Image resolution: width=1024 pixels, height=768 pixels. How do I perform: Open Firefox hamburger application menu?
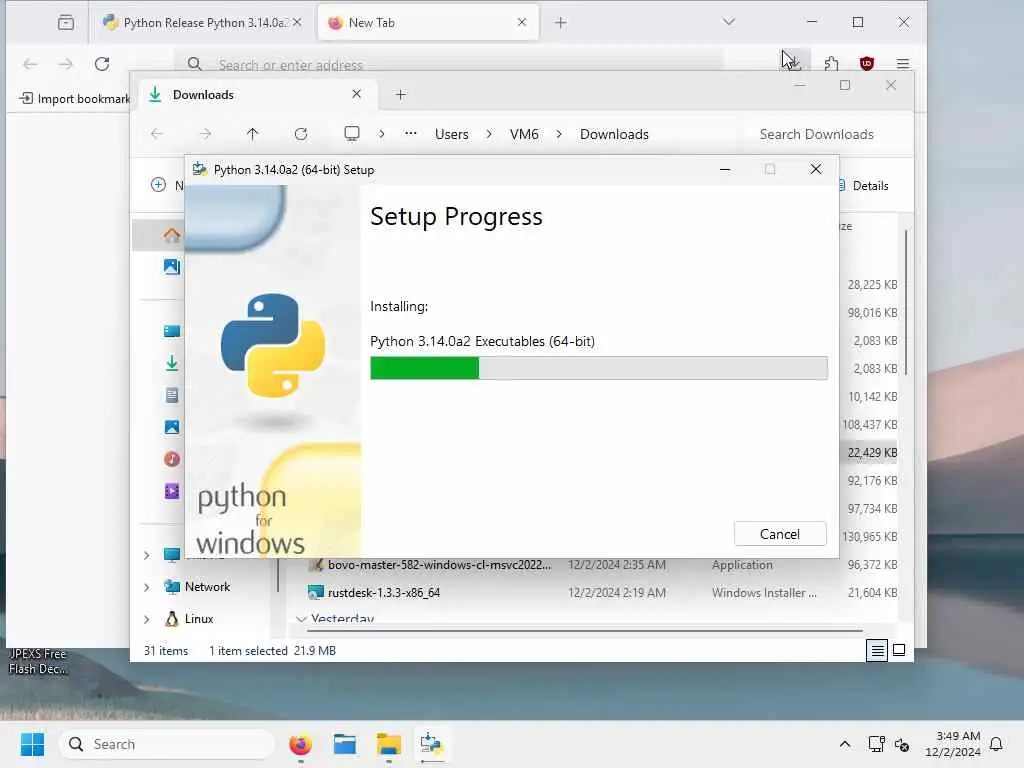[903, 63]
